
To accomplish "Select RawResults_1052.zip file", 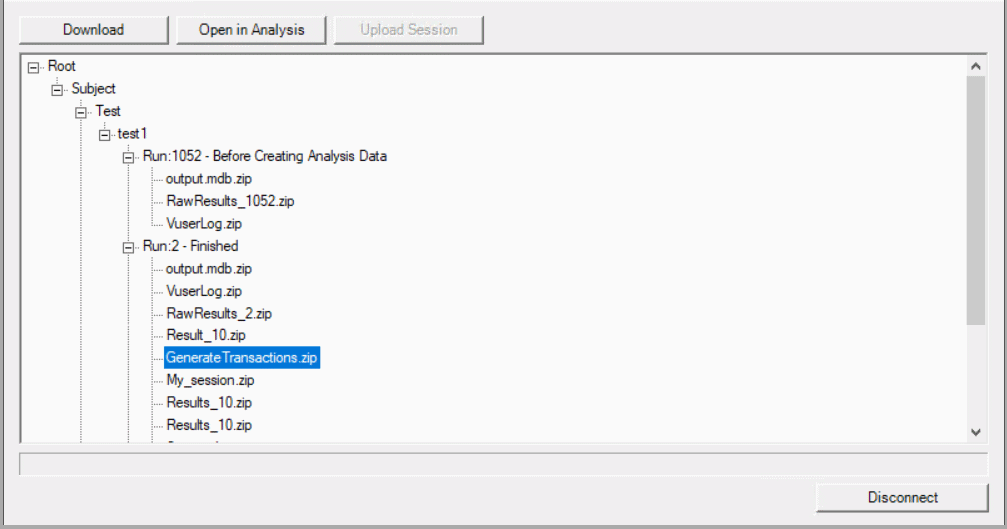I will tap(230, 201).
